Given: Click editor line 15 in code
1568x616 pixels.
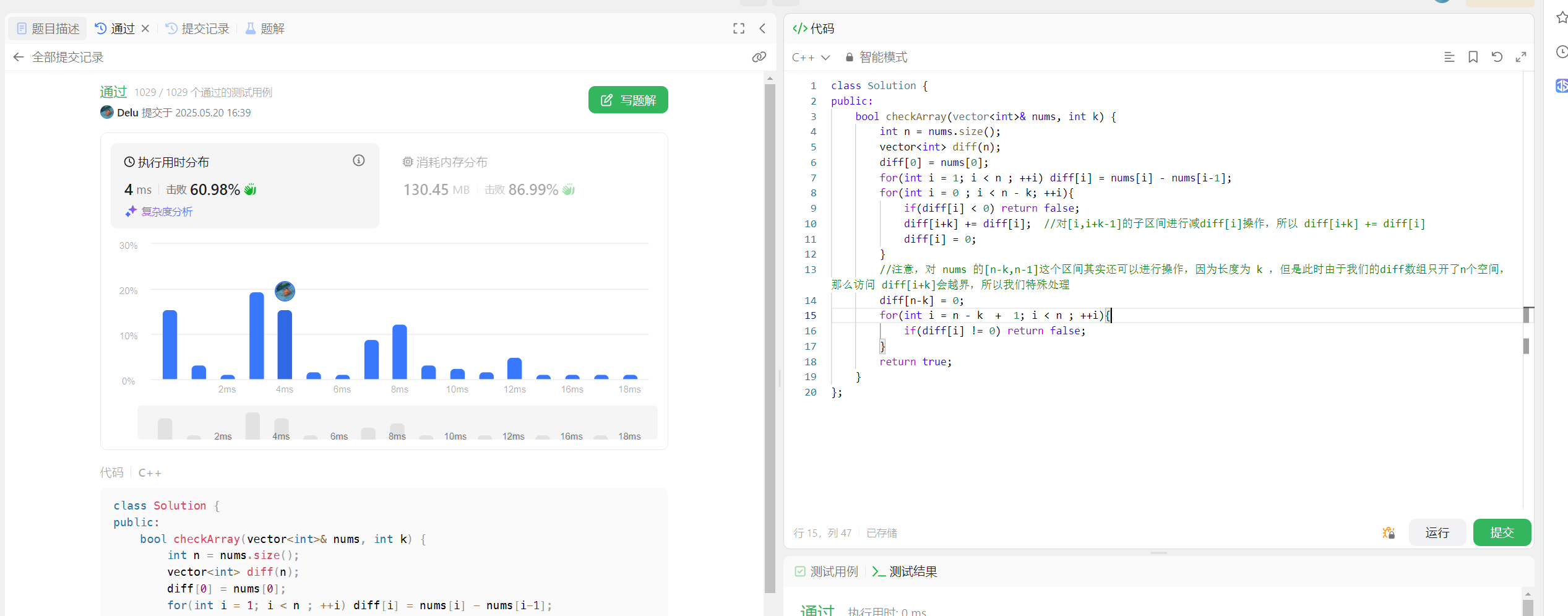Looking at the screenshot, I should click(x=1176, y=316).
